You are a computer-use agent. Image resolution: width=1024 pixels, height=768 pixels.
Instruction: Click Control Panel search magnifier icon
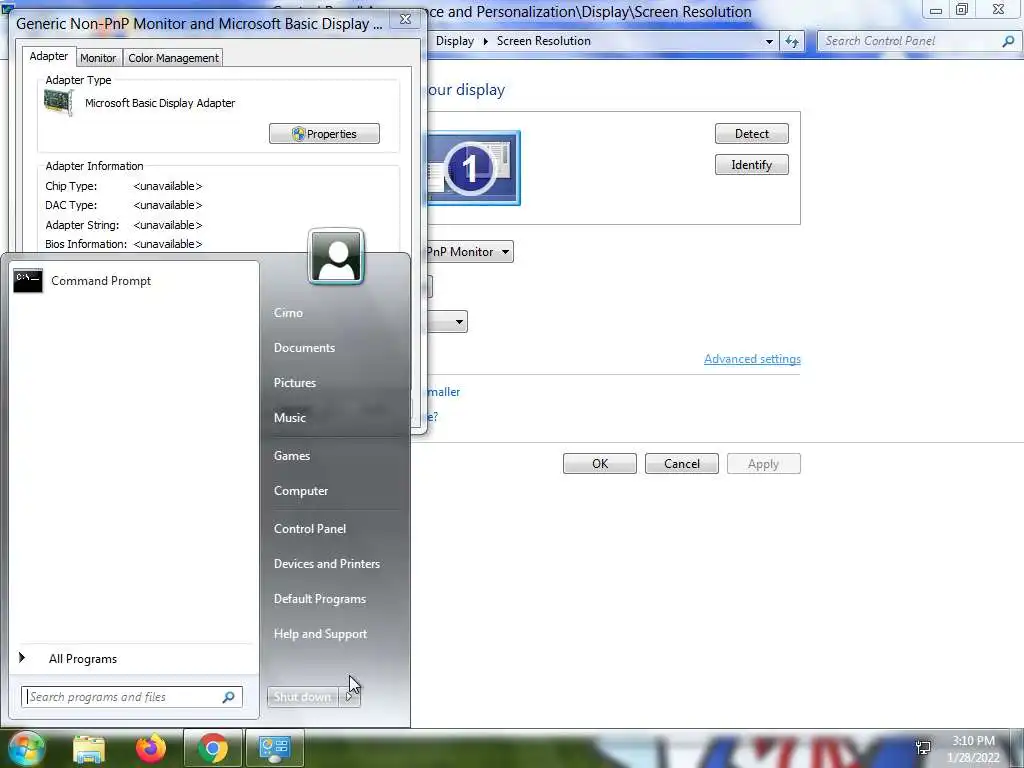[1008, 41]
